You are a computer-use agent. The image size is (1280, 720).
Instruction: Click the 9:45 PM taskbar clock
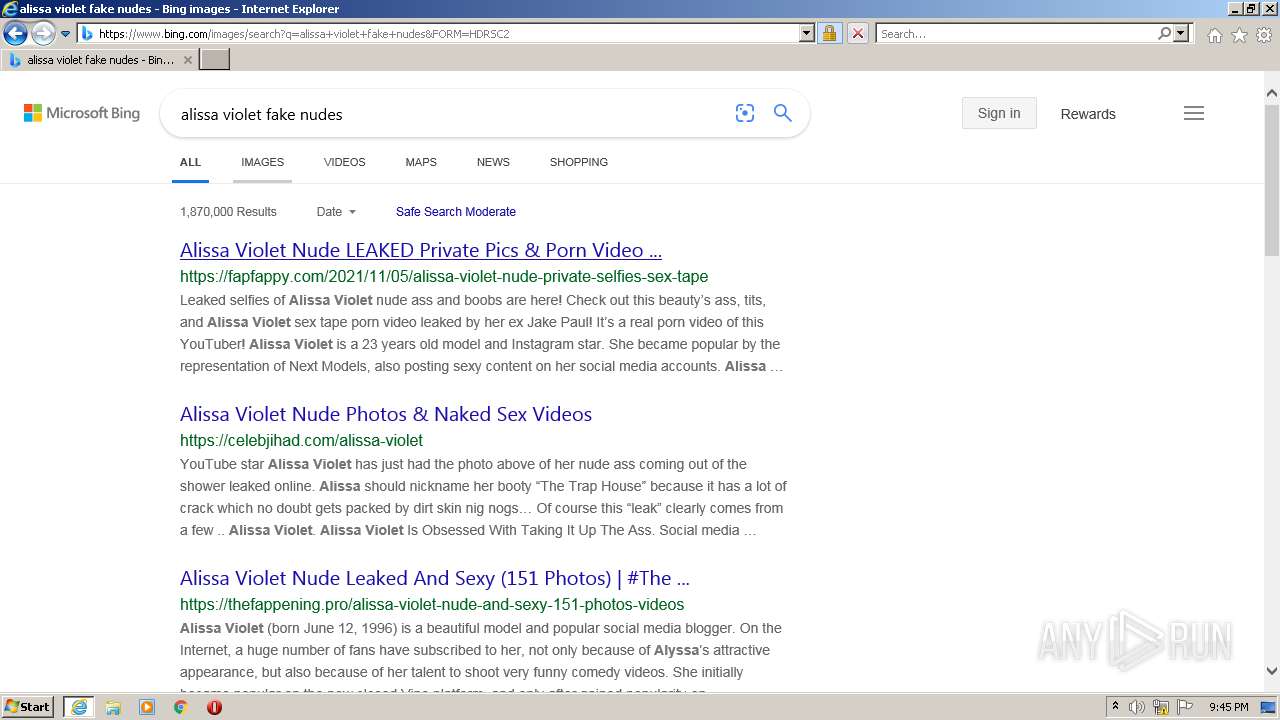[x=1228, y=707]
